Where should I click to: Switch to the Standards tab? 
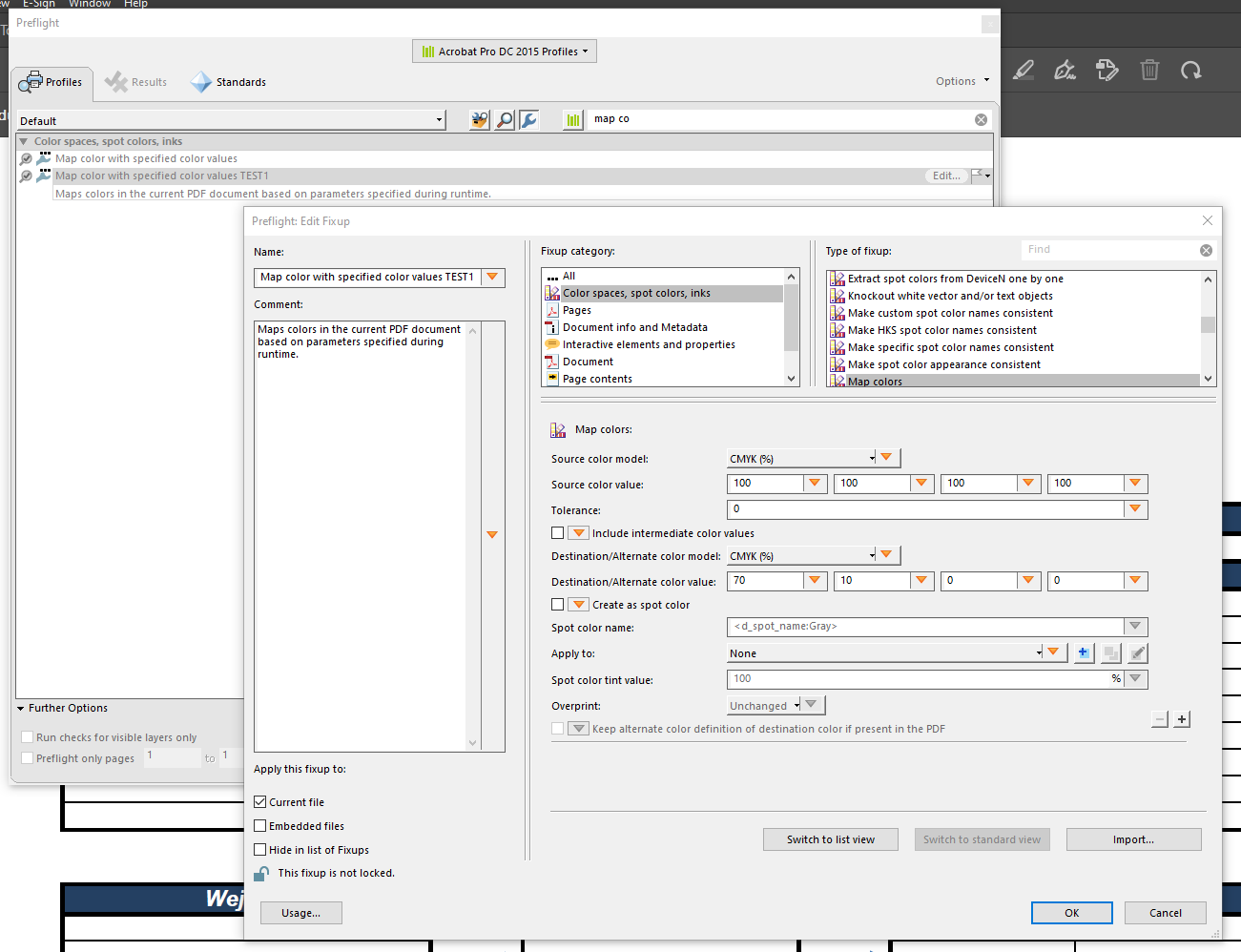pyautogui.click(x=229, y=83)
